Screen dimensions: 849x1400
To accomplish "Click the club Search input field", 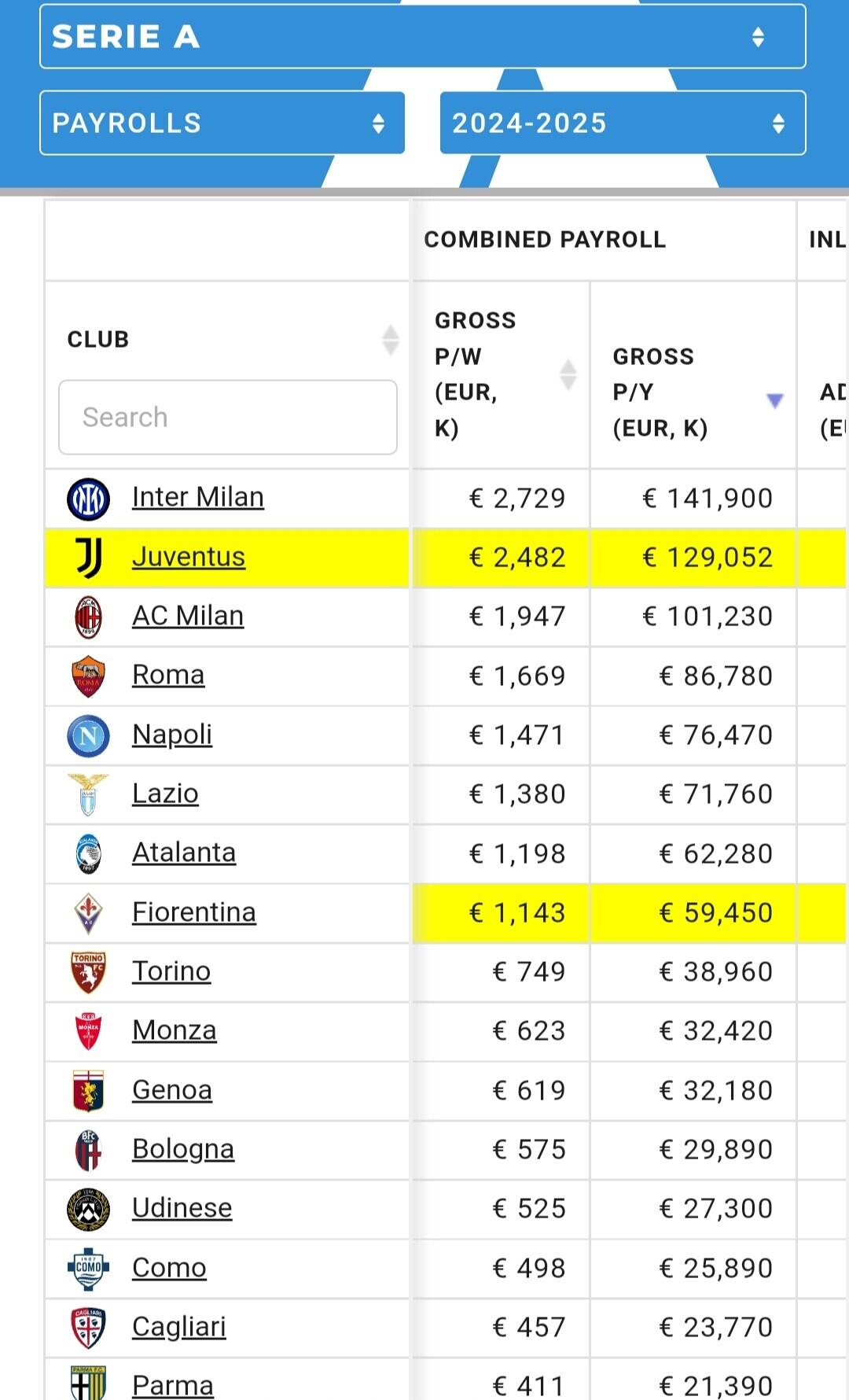I will click(227, 417).
